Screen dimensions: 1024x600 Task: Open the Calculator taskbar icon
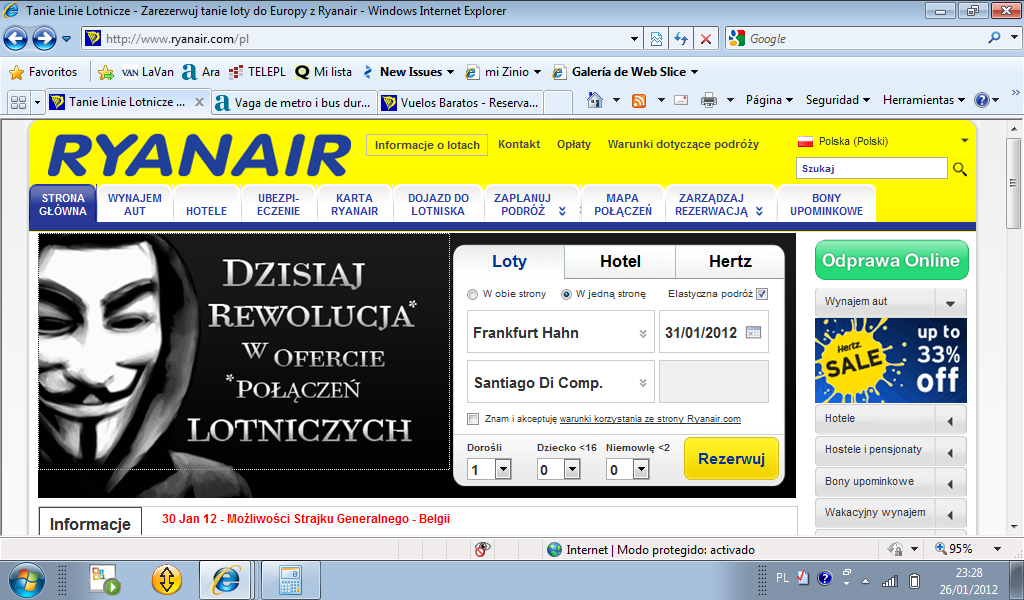tap(291, 580)
